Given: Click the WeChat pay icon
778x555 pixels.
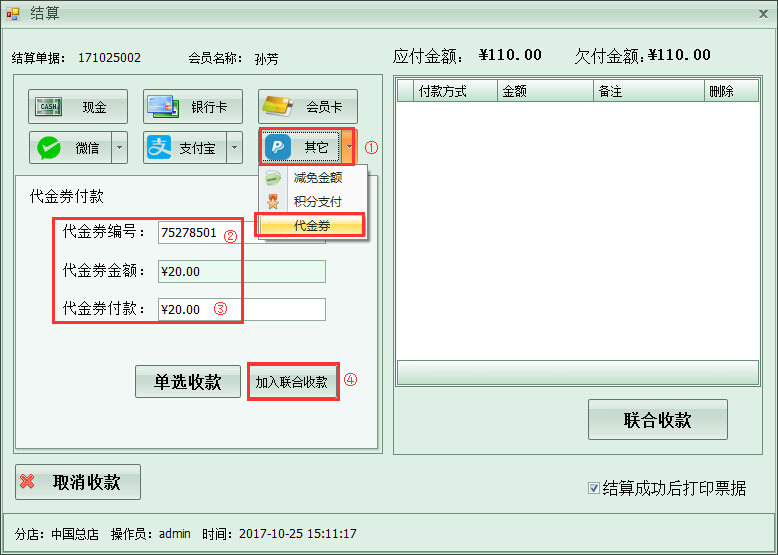Looking at the screenshot, I should pos(48,148).
